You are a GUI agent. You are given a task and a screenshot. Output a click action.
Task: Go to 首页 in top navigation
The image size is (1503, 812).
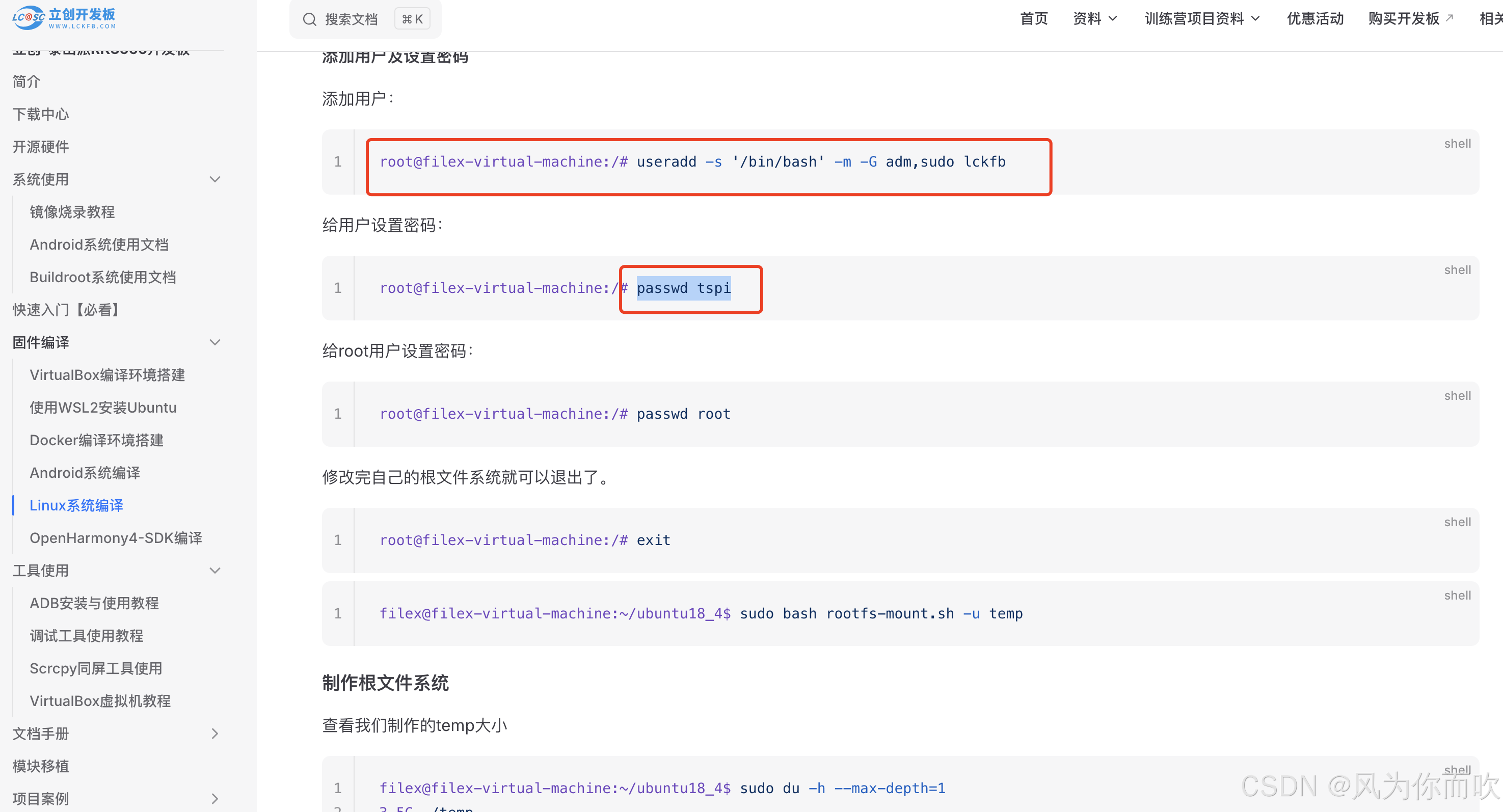1034,19
